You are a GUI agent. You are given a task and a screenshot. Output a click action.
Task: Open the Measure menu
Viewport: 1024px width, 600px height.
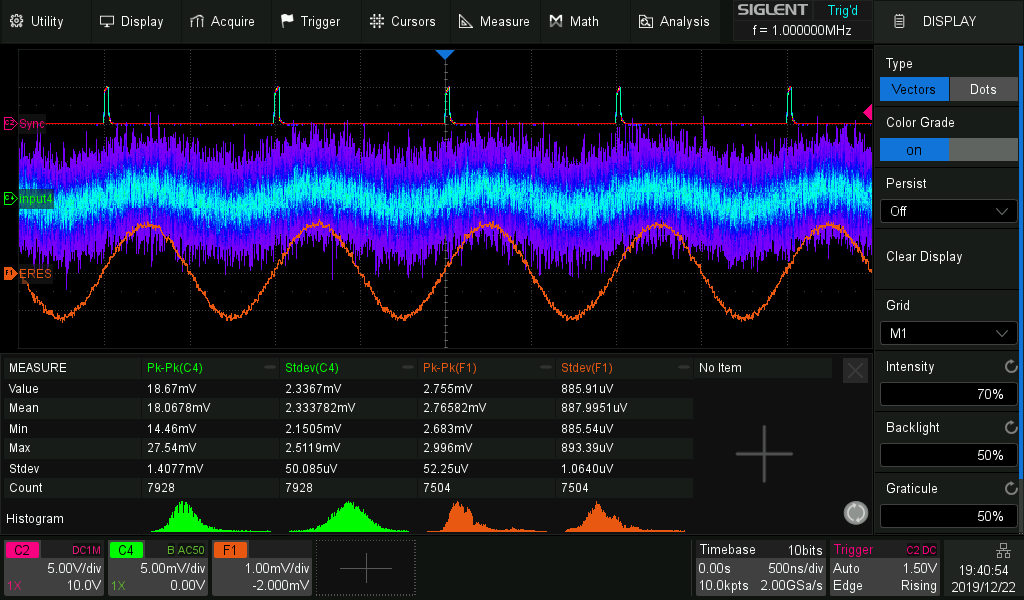pyautogui.click(x=494, y=21)
